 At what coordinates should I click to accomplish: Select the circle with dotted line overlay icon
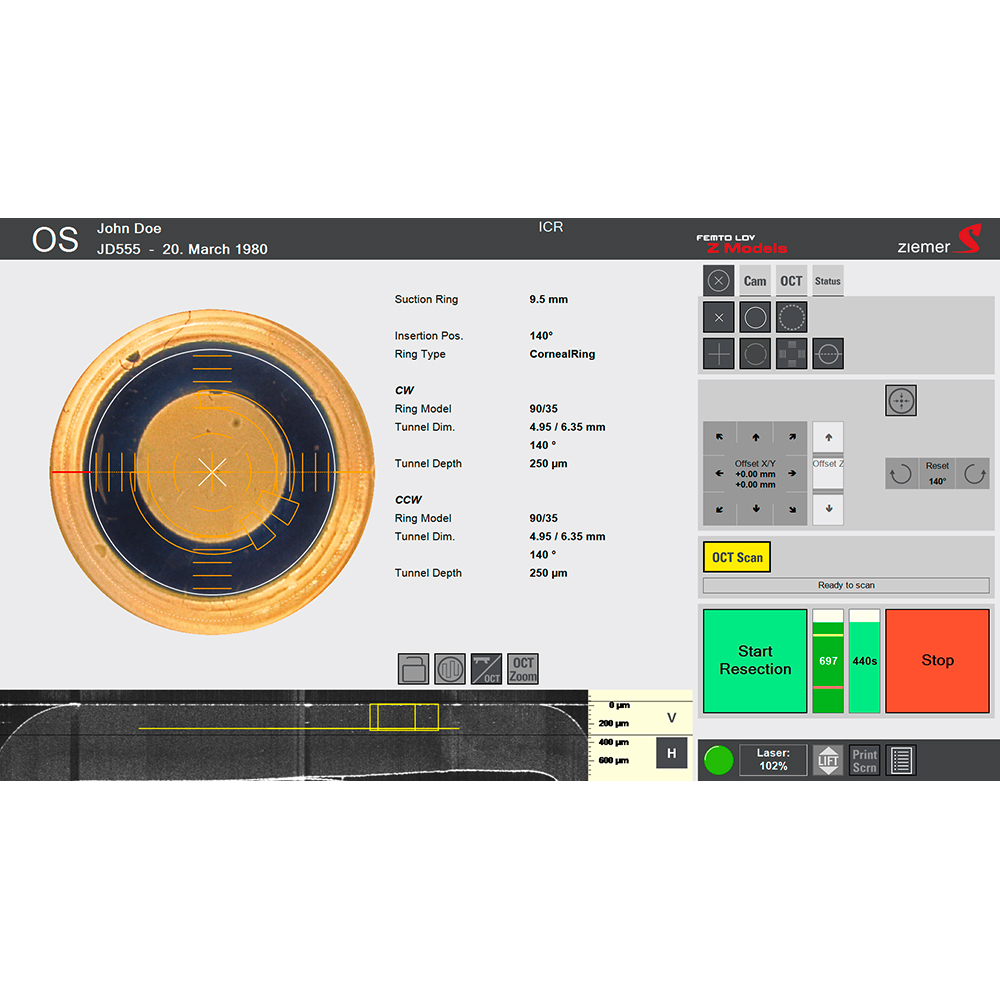(x=828, y=353)
